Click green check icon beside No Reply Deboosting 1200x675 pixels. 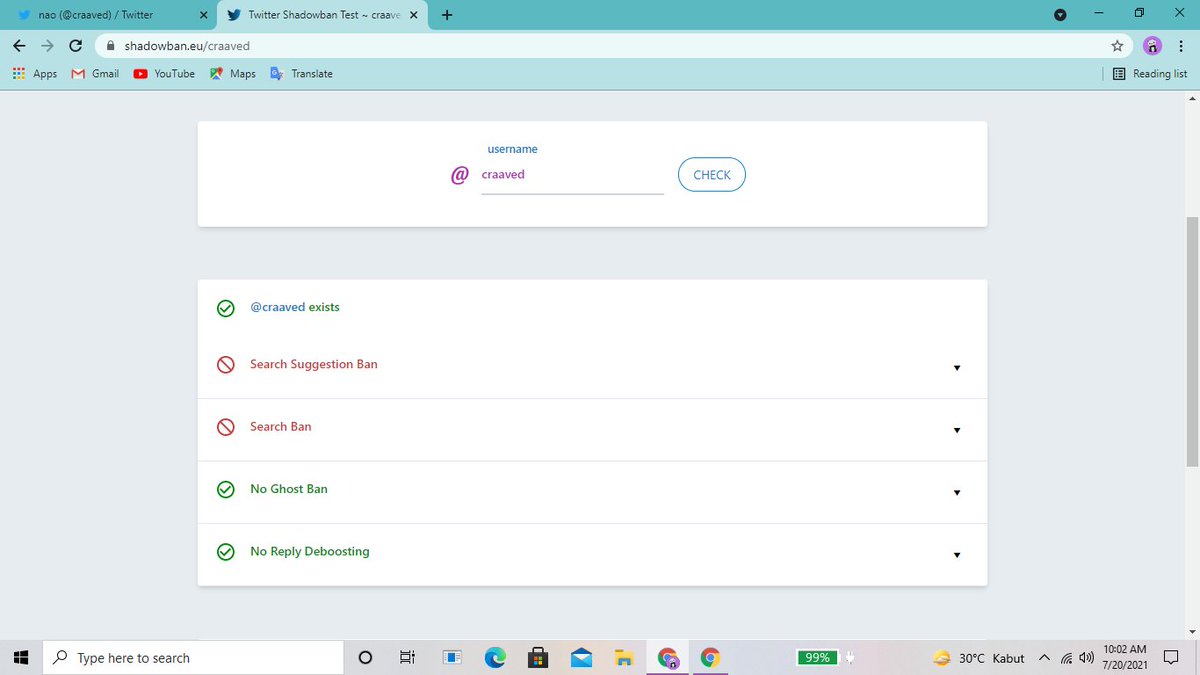point(226,552)
